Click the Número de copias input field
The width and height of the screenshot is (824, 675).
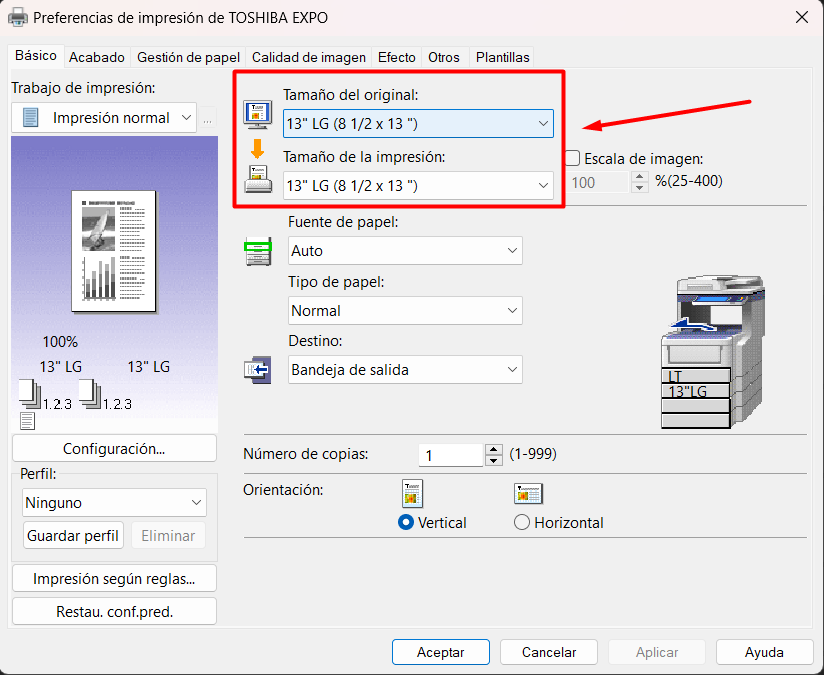[x=451, y=455]
